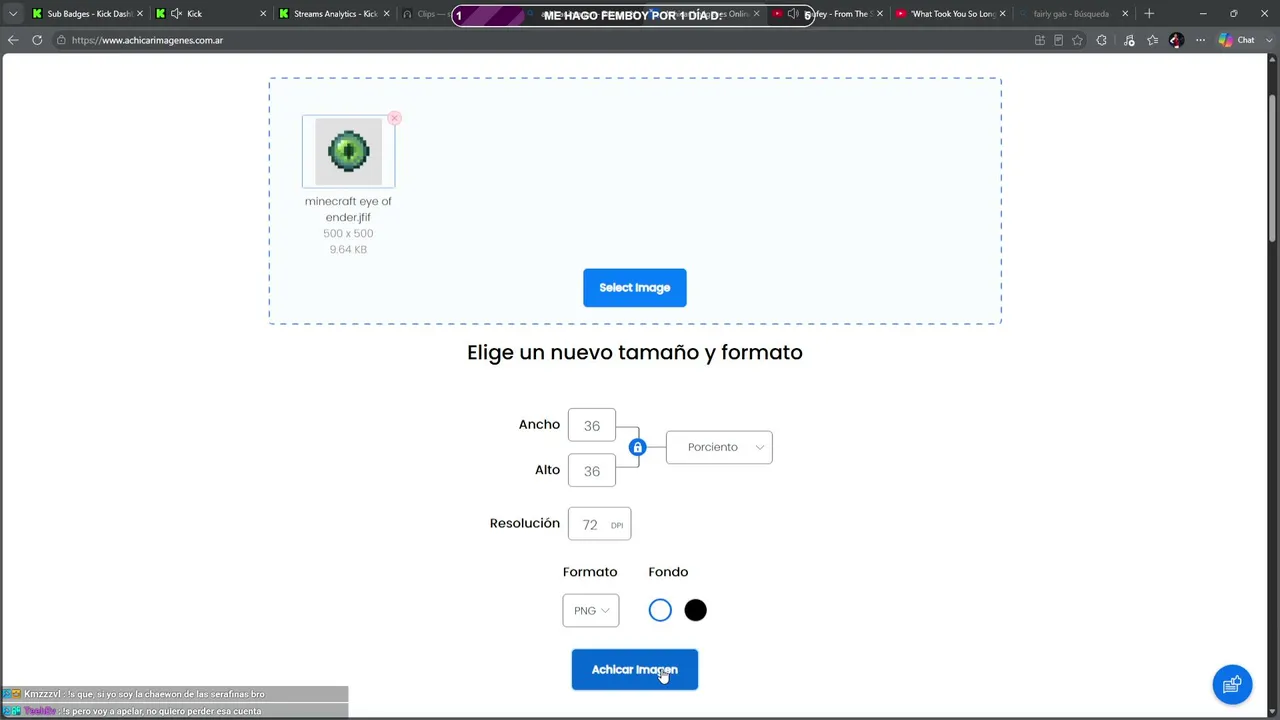Close the 'What Took You So Long' tab
1280x720 pixels.
1002,14
